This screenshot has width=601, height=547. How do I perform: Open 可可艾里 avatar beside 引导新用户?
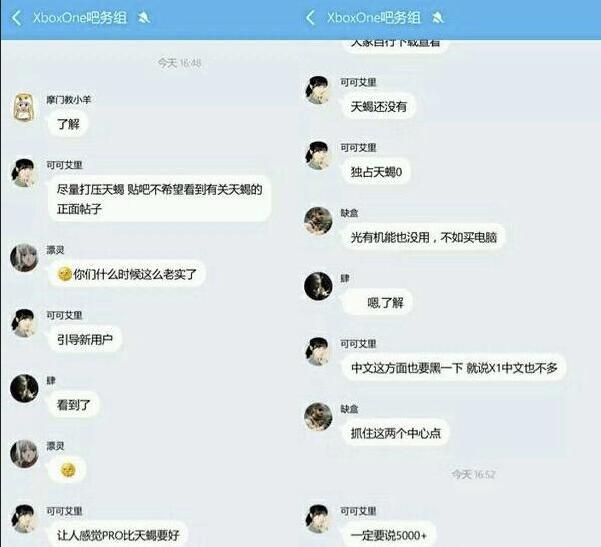[24, 323]
